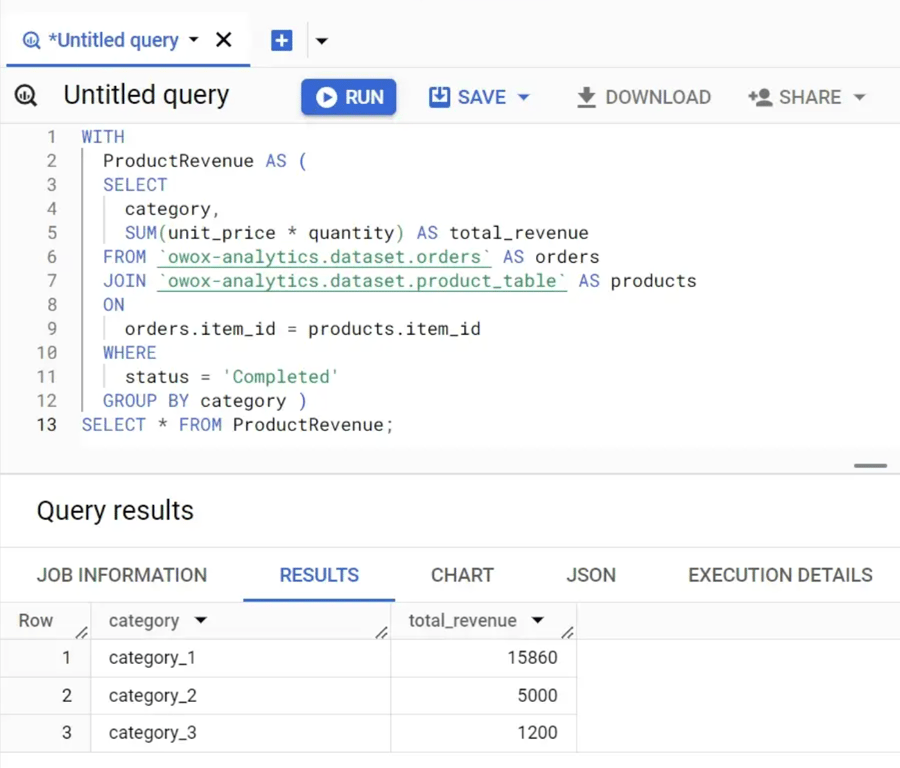
Task: Select the JSON results tab
Action: point(591,575)
